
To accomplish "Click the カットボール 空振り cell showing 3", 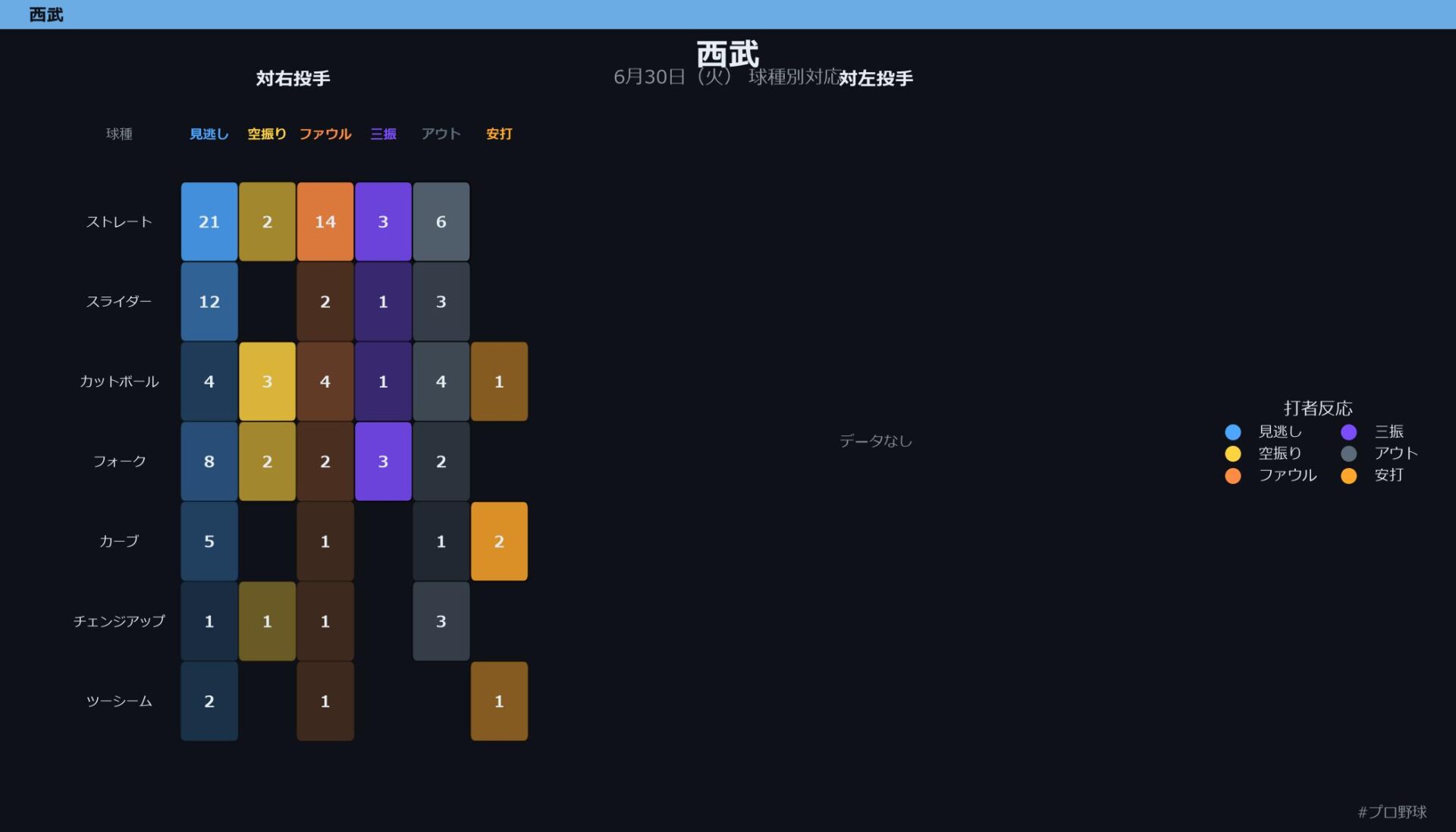I will (x=267, y=381).
